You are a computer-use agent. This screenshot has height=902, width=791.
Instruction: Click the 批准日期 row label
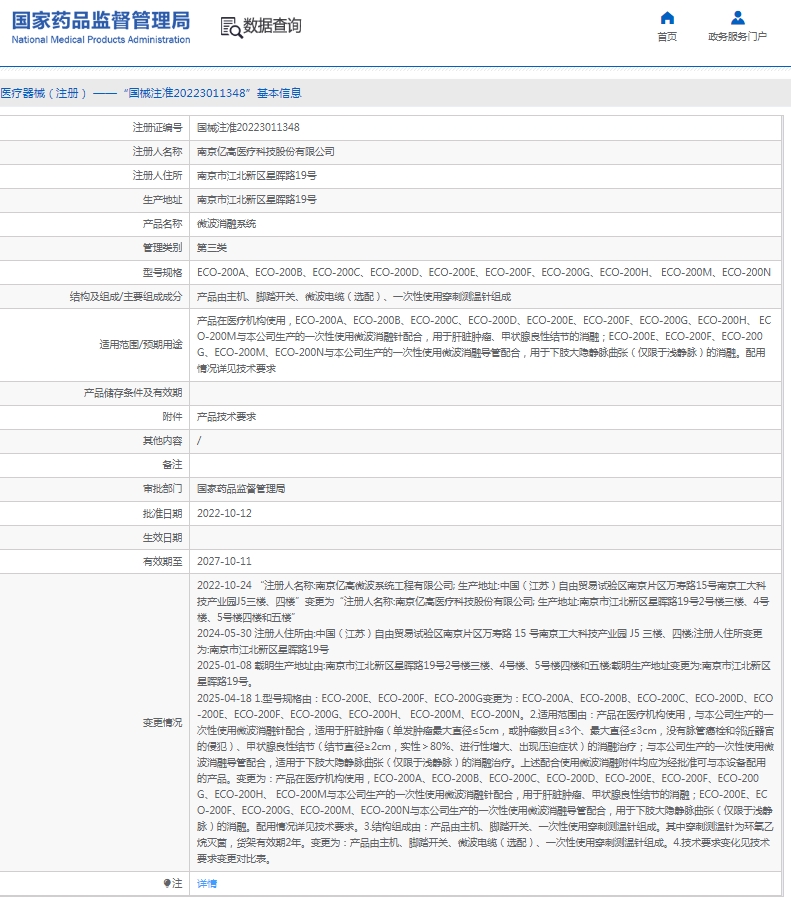click(162, 513)
